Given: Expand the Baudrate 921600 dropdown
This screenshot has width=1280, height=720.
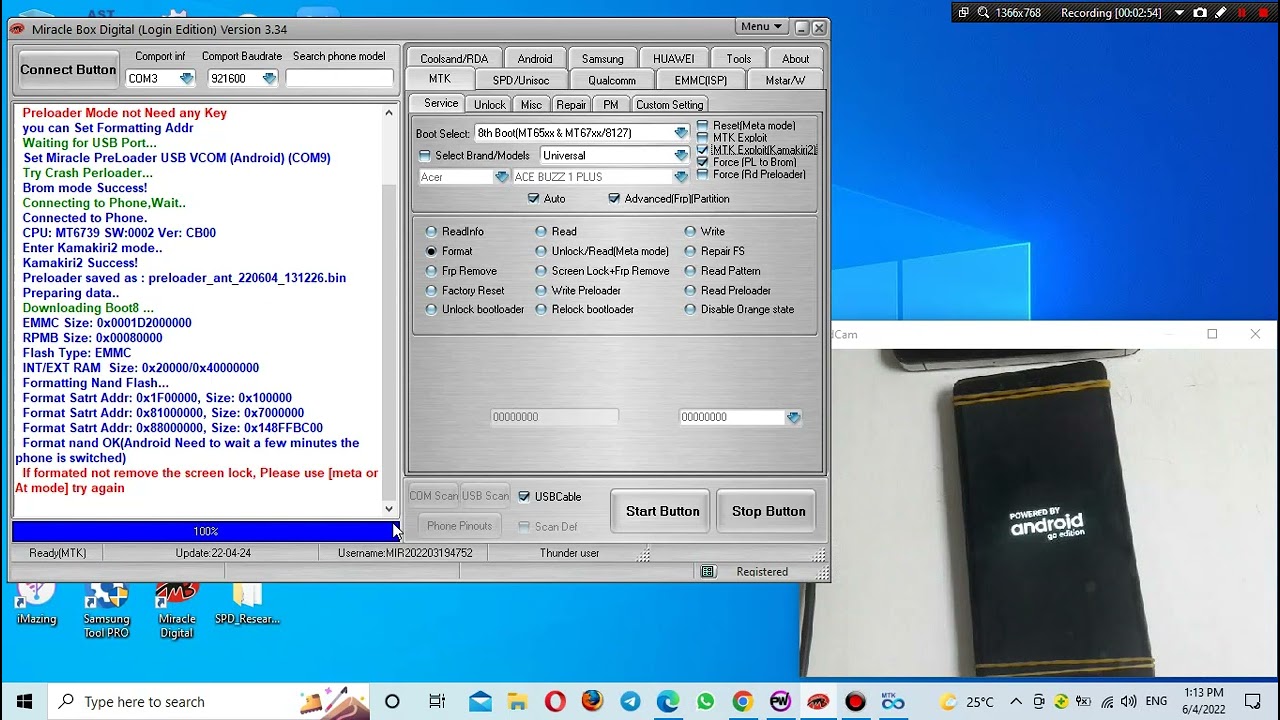Looking at the screenshot, I should pyautogui.click(x=269, y=78).
